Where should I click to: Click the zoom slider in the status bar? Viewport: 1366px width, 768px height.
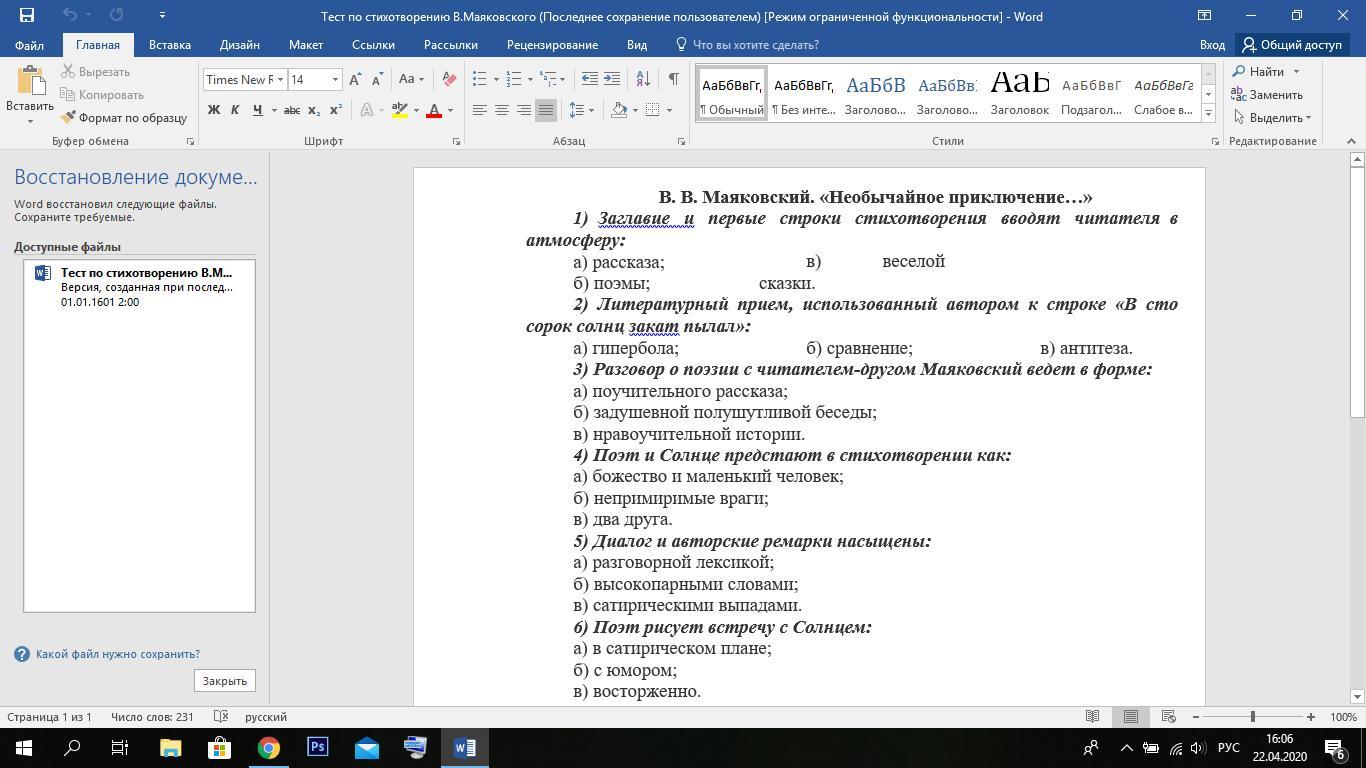click(1252, 717)
